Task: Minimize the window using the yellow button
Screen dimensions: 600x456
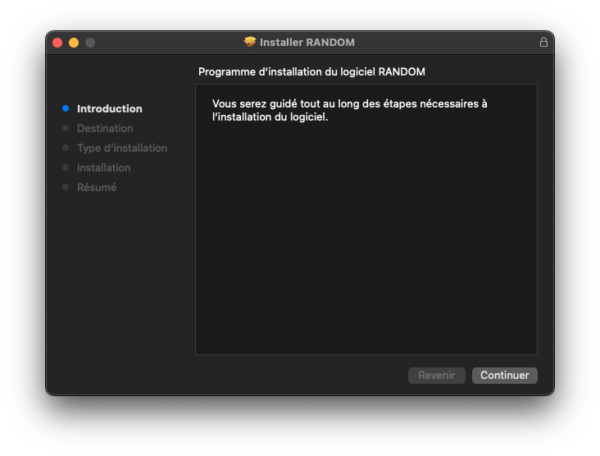Action: (73, 42)
